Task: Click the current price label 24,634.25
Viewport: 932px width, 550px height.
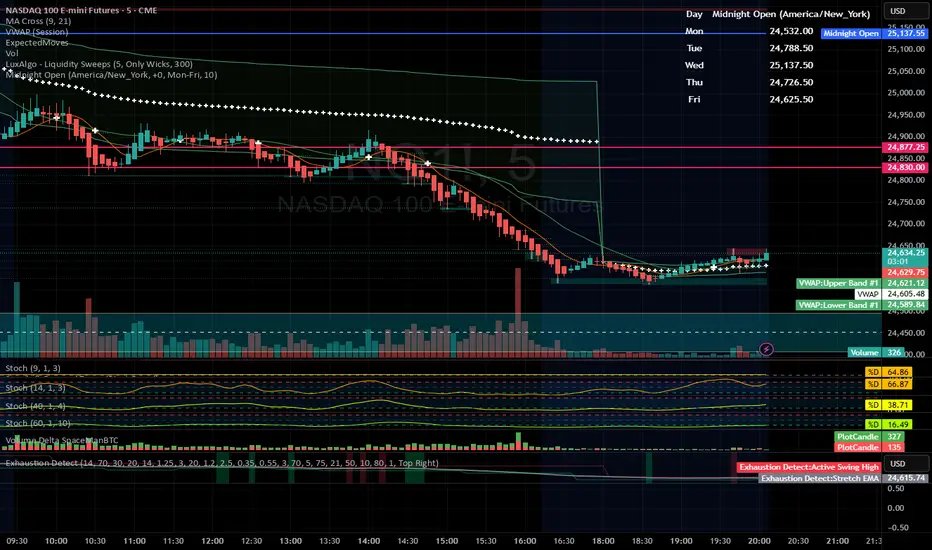Action: [906, 253]
